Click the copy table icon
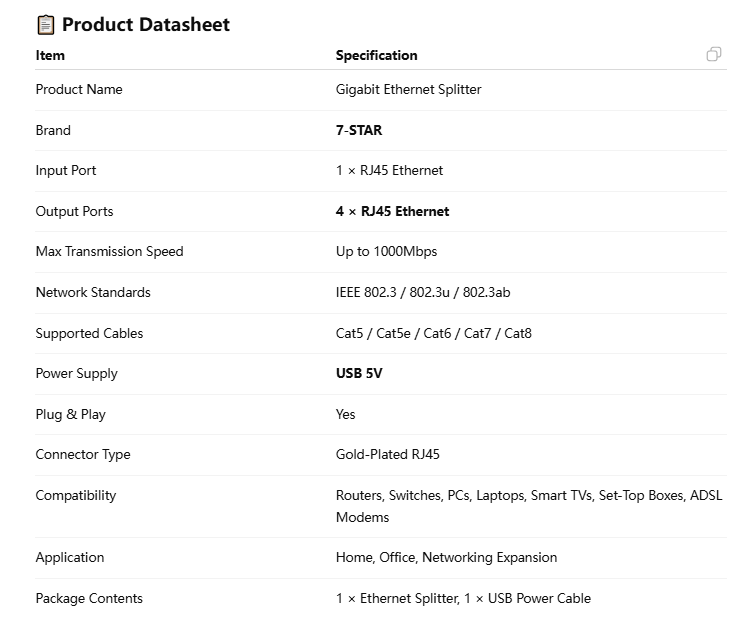 [x=714, y=54]
